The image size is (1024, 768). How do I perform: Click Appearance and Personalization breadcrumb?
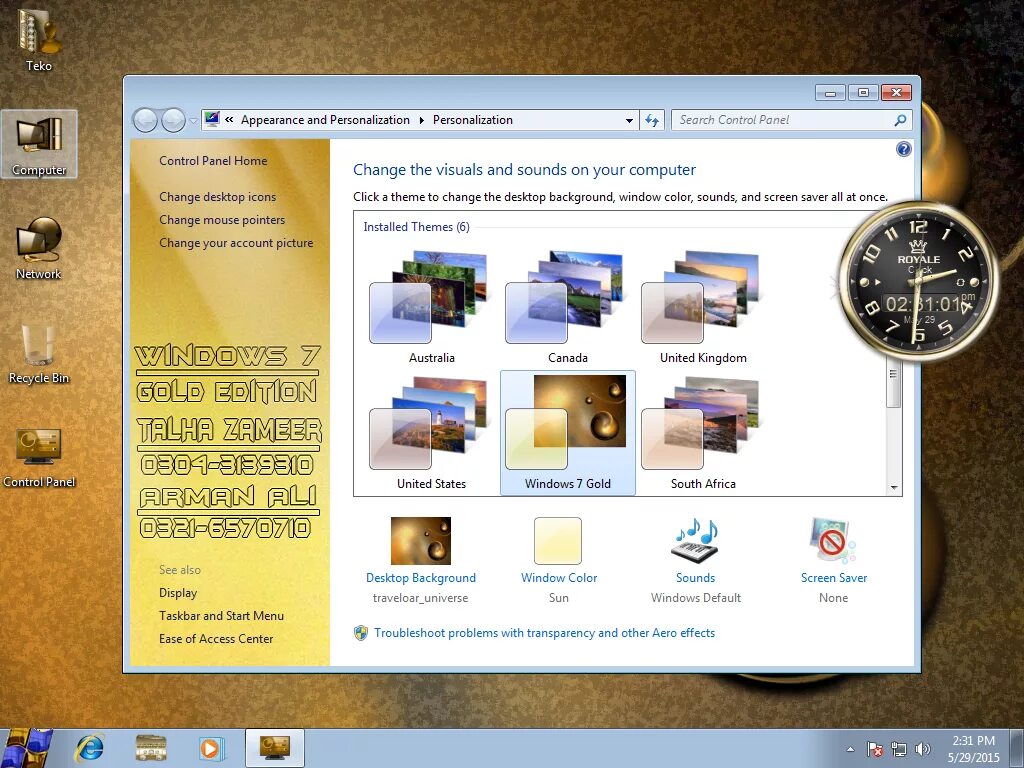[325, 120]
